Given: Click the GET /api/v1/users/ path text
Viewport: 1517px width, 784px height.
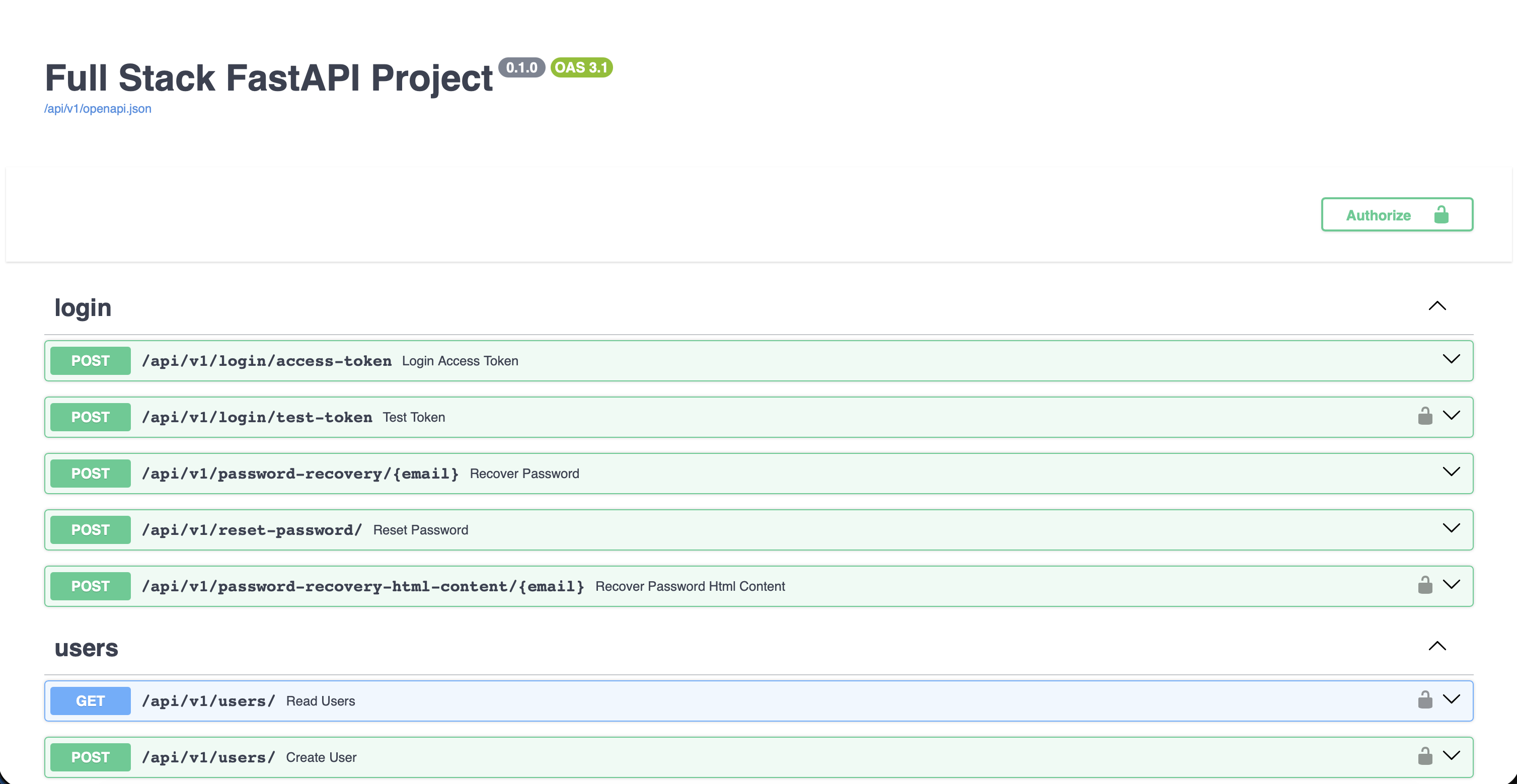Looking at the screenshot, I should [x=208, y=701].
